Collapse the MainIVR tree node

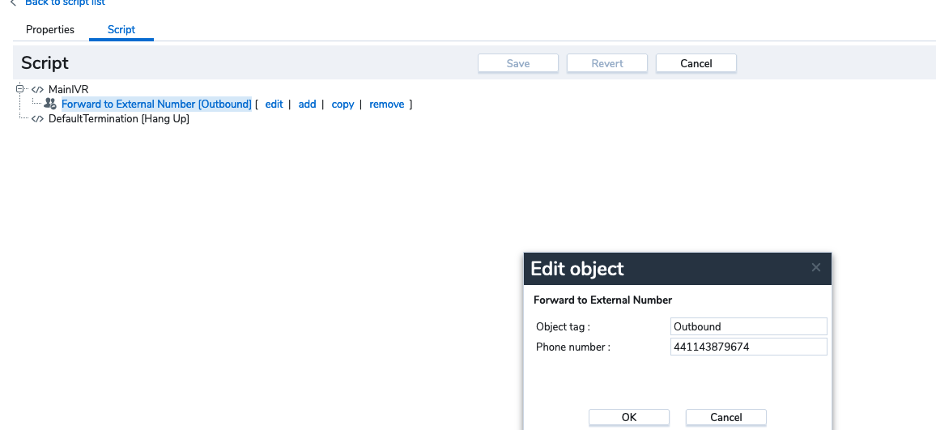tap(20, 89)
